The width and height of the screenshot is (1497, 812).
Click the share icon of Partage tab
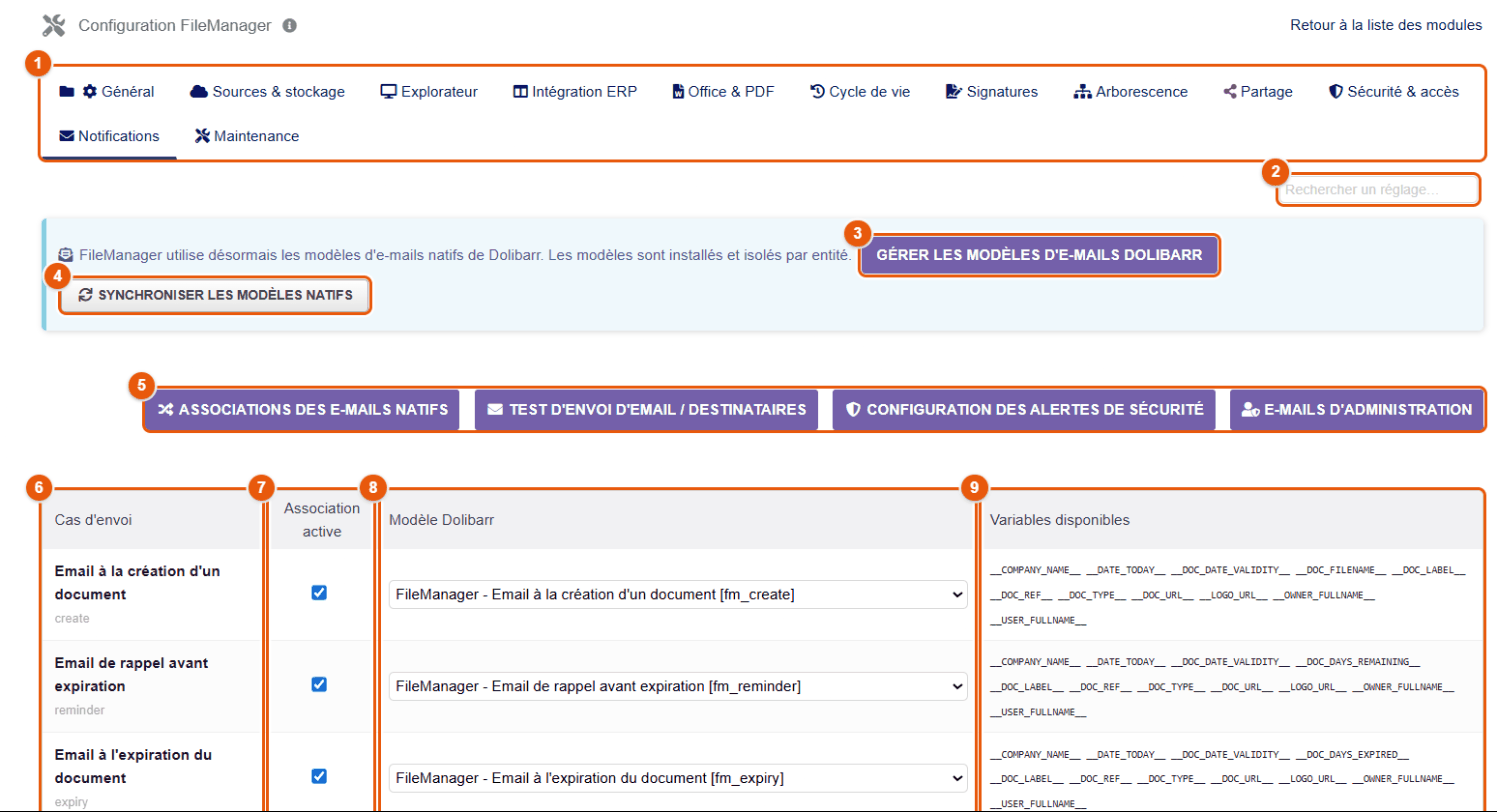click(x=1230, y=92)
